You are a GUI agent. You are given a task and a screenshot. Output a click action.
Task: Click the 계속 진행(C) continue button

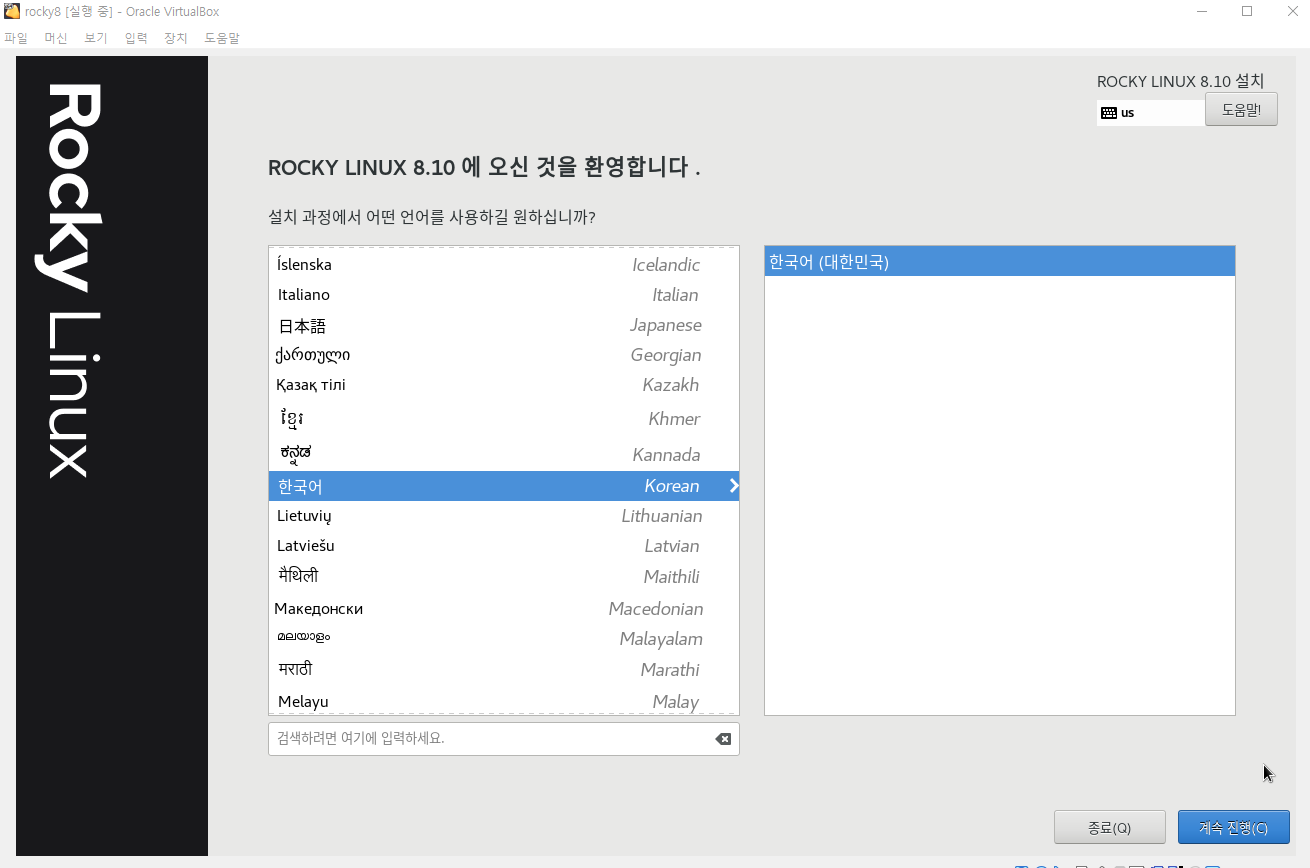tap(1233, 827)
